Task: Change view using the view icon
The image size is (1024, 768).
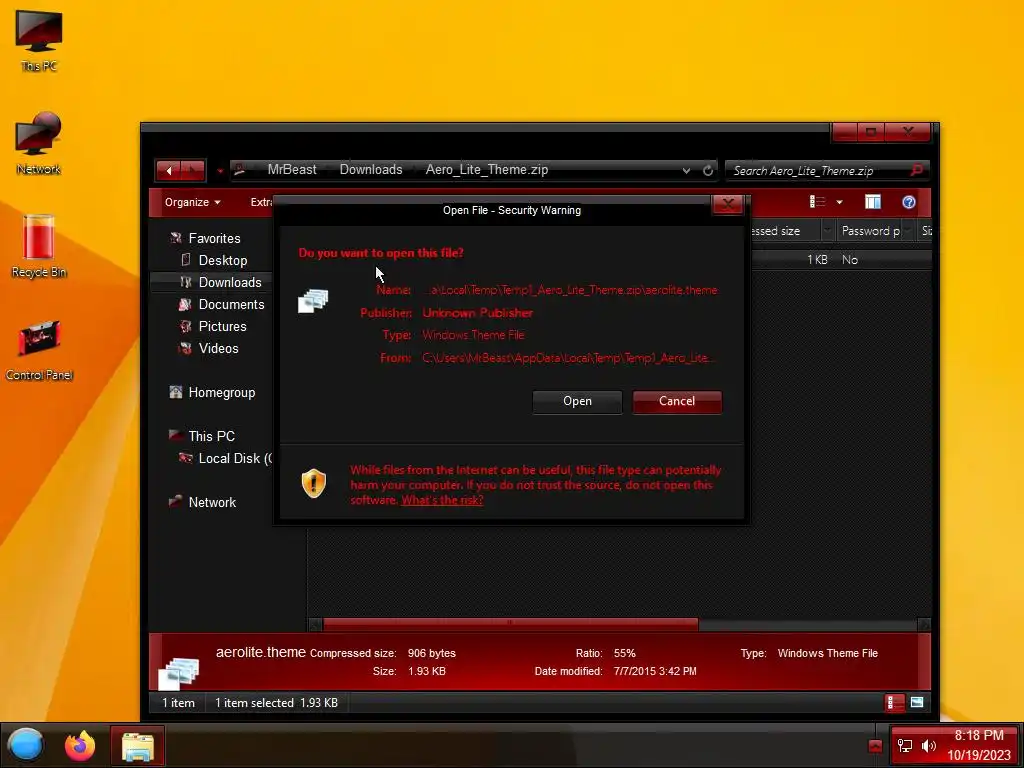Action: click(x=817, y=202)
